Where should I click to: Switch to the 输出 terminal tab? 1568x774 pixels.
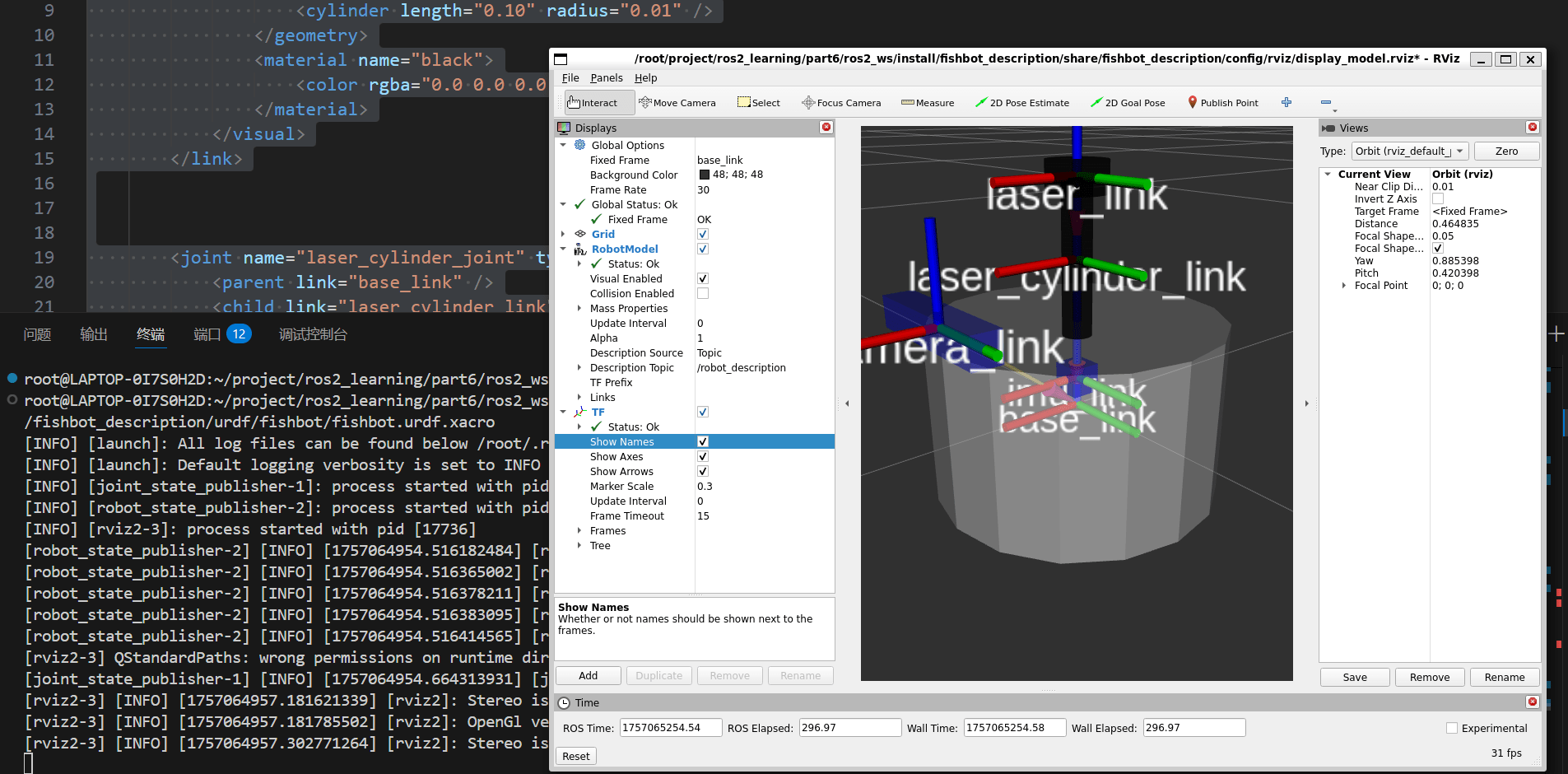[94, 334]
